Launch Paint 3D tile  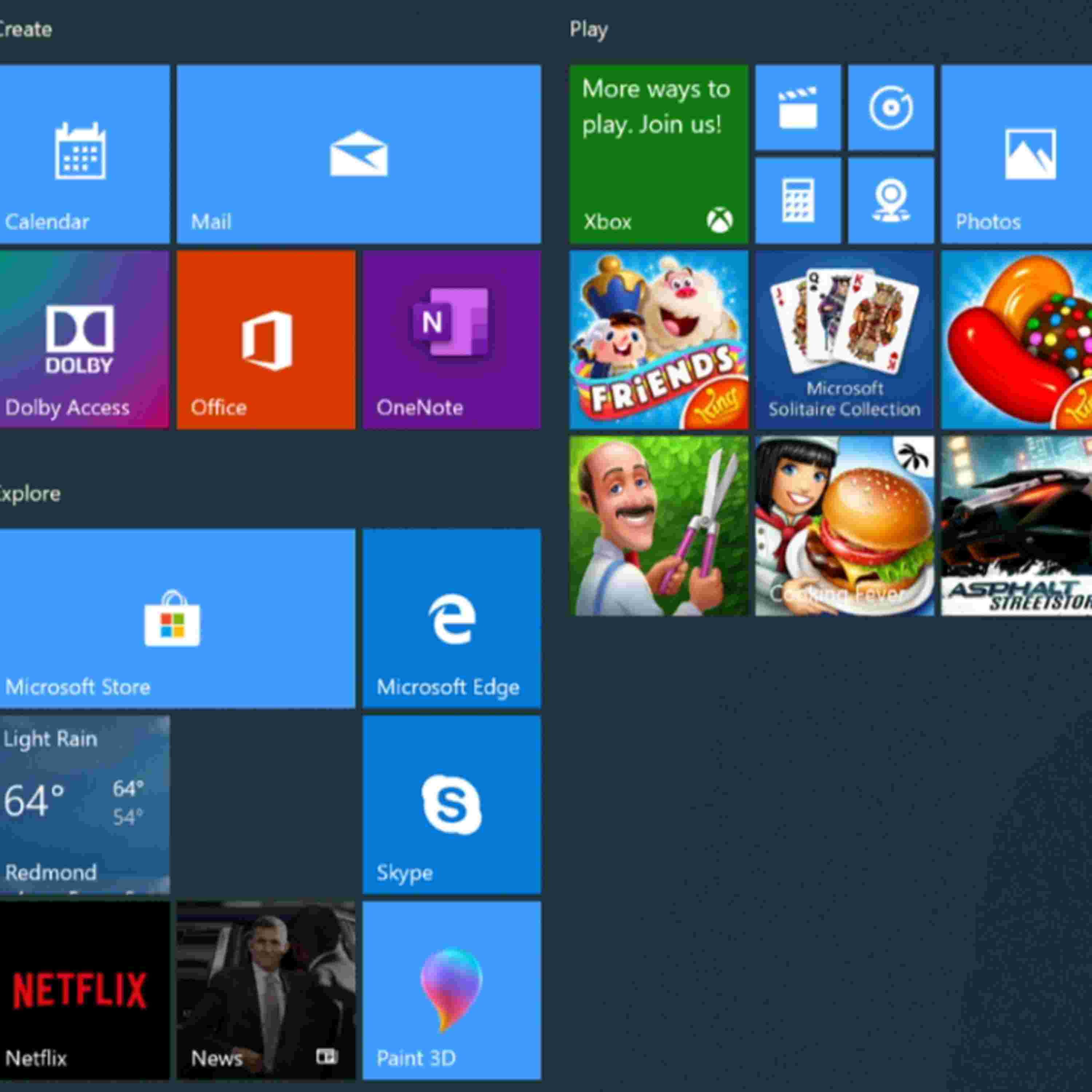(451, 990)
